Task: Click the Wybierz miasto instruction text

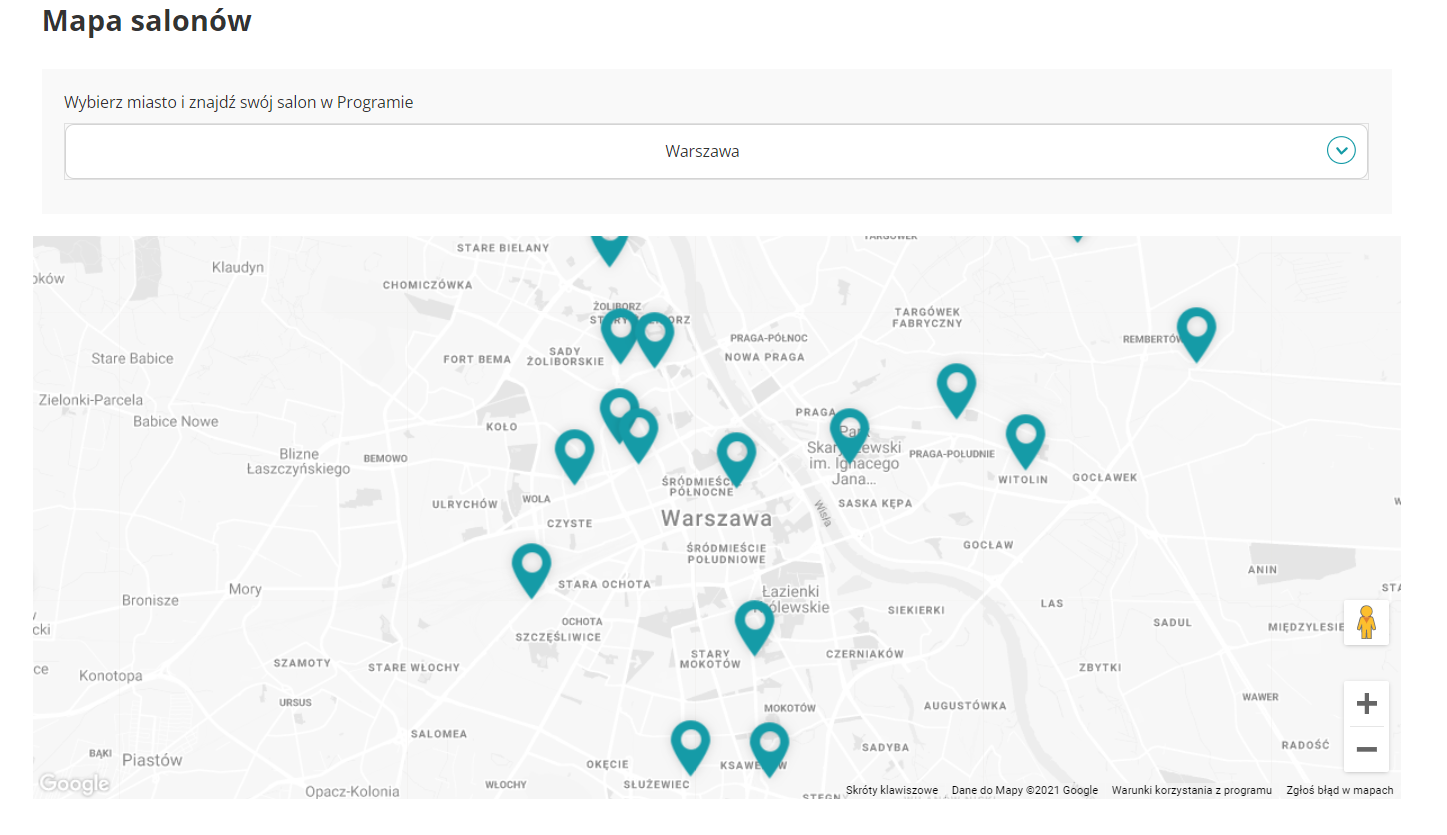Action: coord(238,102)
